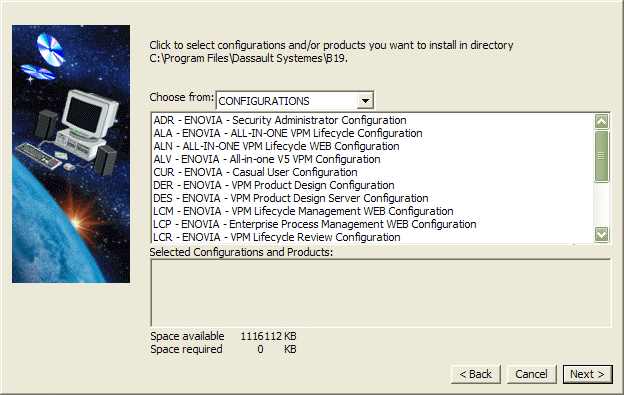Click the configurations list scrollbar thumb
Viewport: 624px width, 395px height.
pos(601,156)
